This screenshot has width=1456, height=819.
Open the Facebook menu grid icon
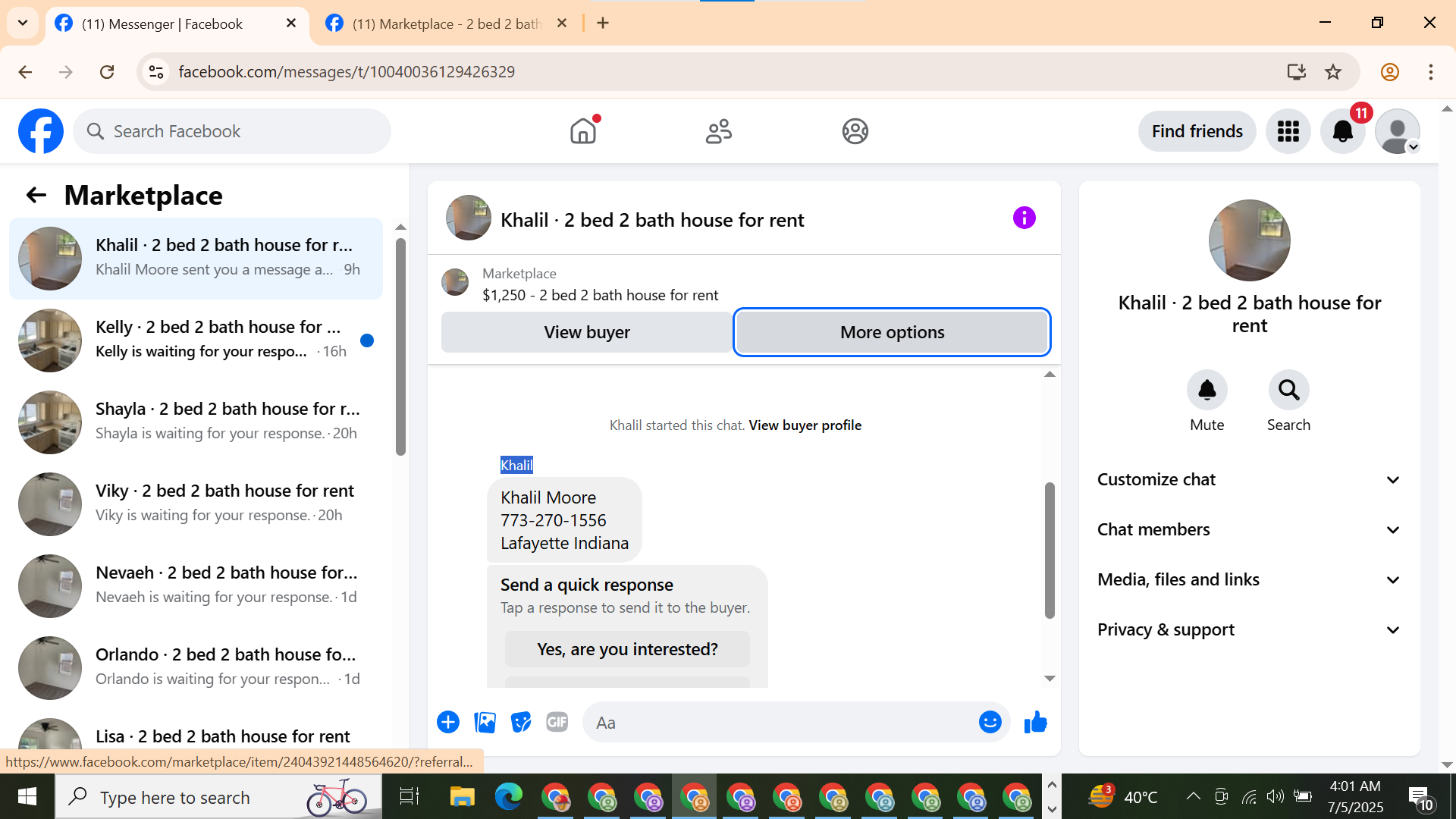pos(1288,131)
